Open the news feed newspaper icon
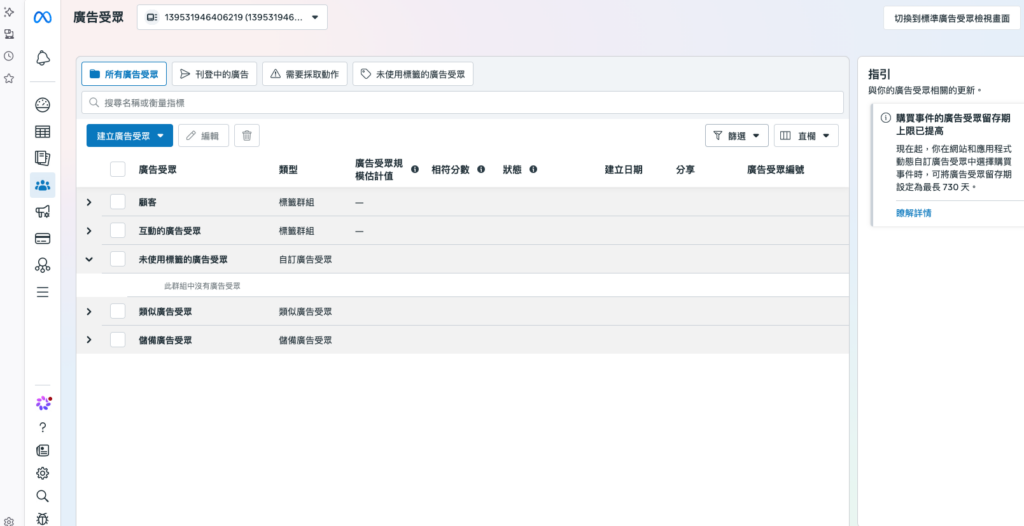This screenshot has width=1024, height=526. coord(42,450)
